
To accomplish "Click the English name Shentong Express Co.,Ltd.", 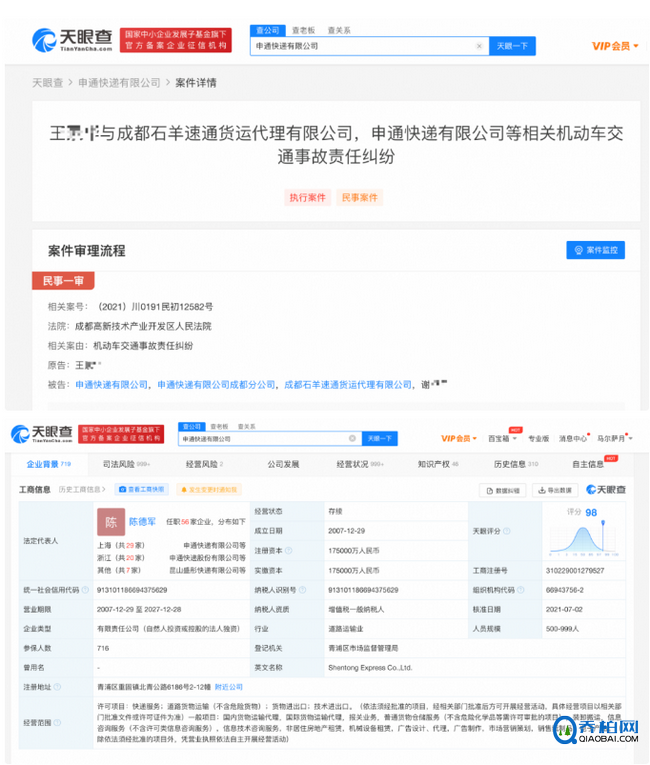I will click(x=370, y=667).
